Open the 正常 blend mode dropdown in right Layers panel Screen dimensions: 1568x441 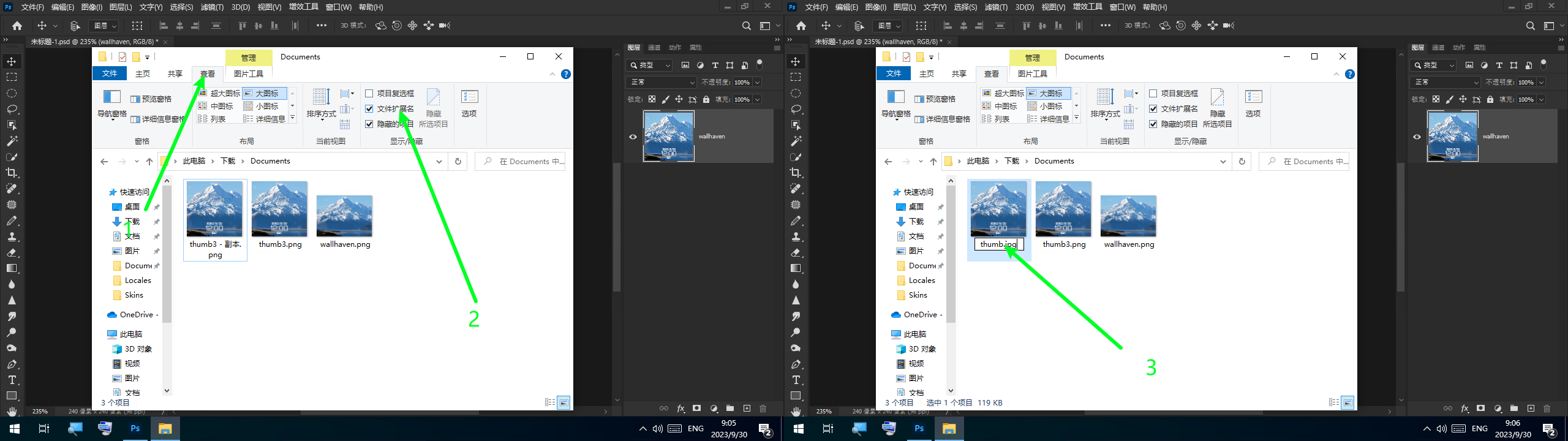pyautogui.click(x=1446, y=82)
